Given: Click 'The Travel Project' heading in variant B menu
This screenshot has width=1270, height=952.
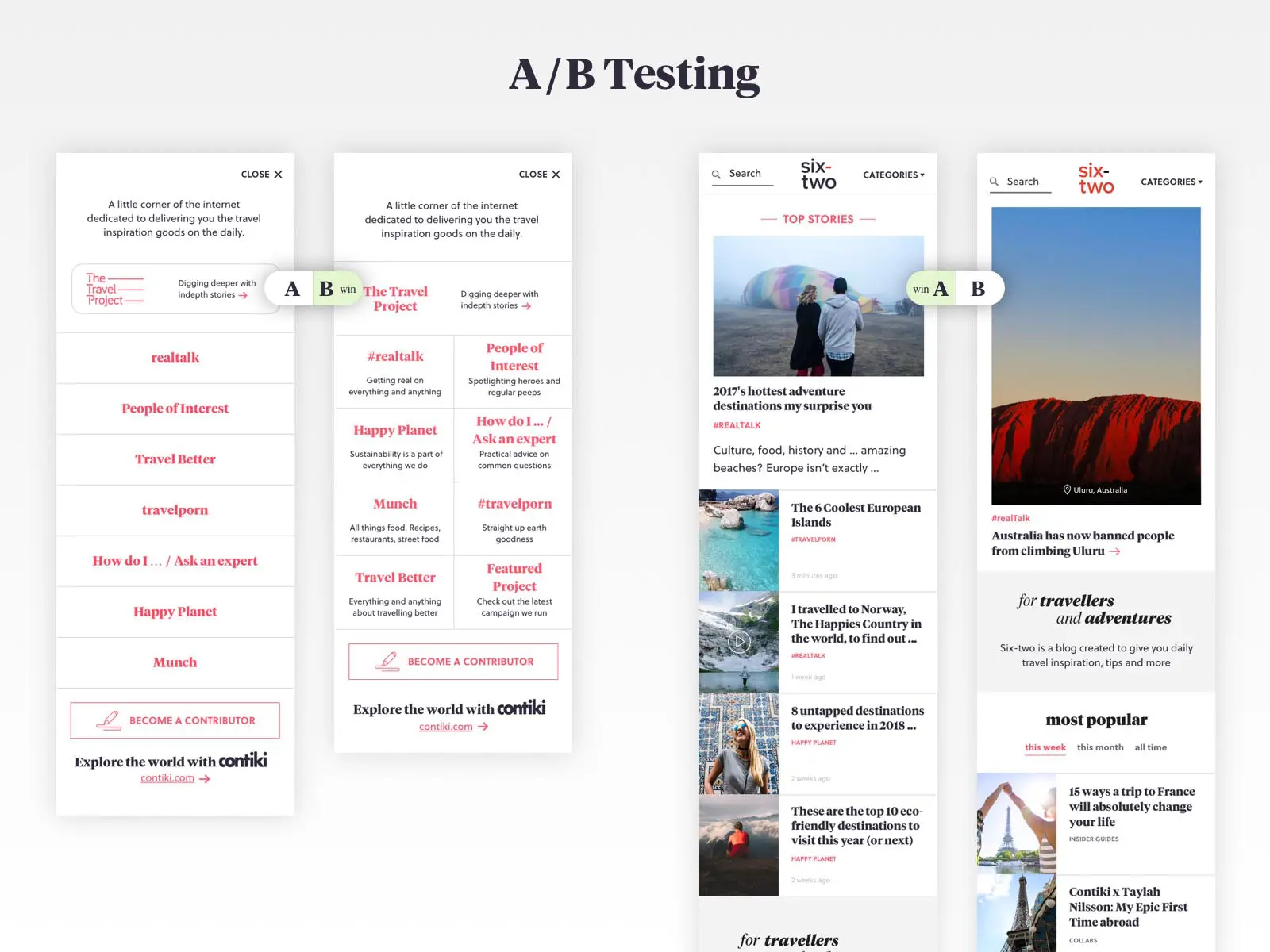Looking at the screenshot, I should 395,299.
